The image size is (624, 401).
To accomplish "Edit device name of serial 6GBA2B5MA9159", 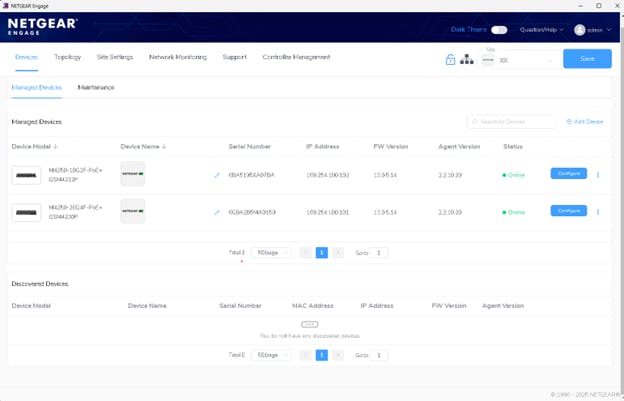I will click(x=216, y=212).
